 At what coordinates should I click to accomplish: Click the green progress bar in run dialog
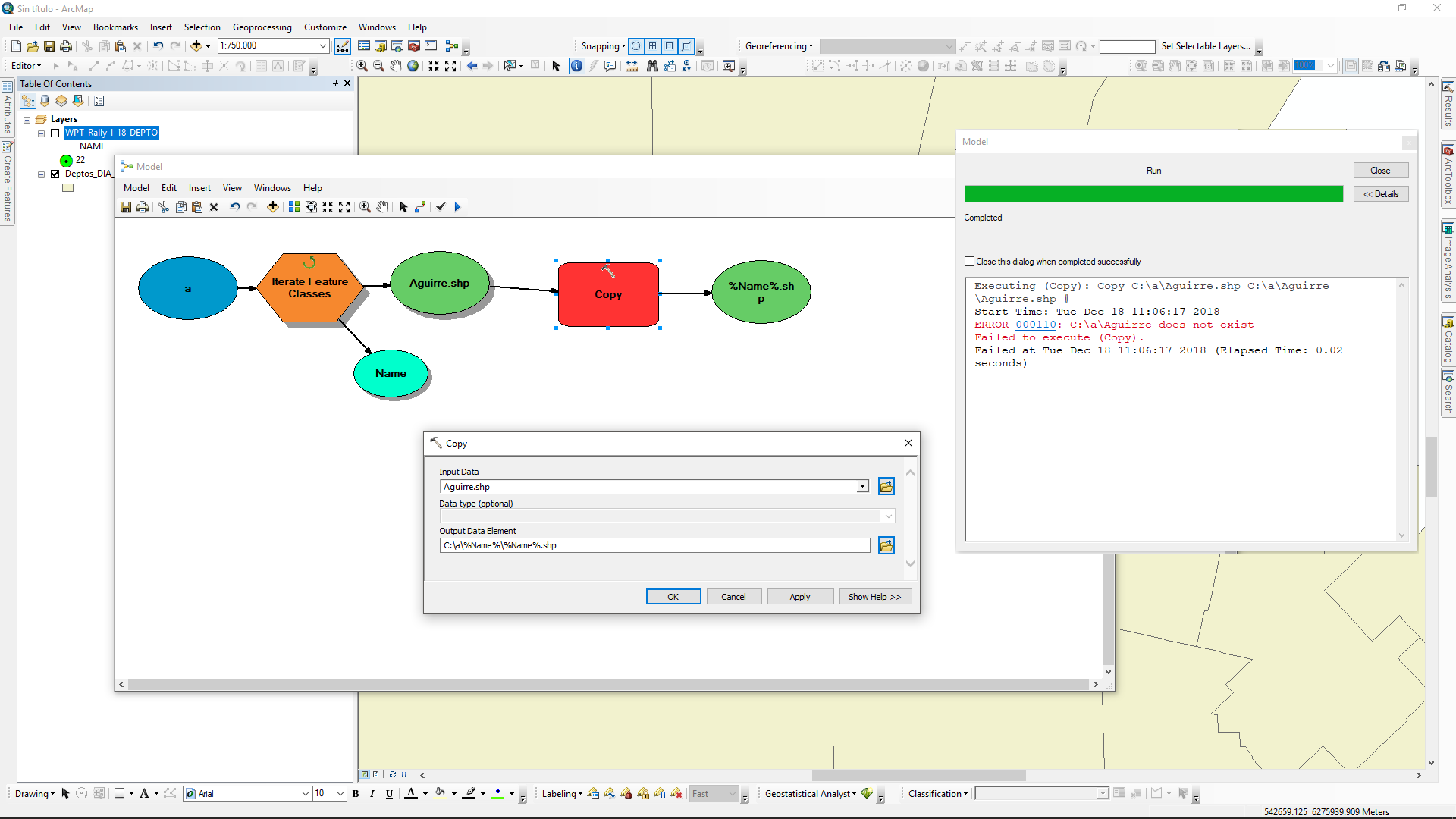click(1153, 194)
